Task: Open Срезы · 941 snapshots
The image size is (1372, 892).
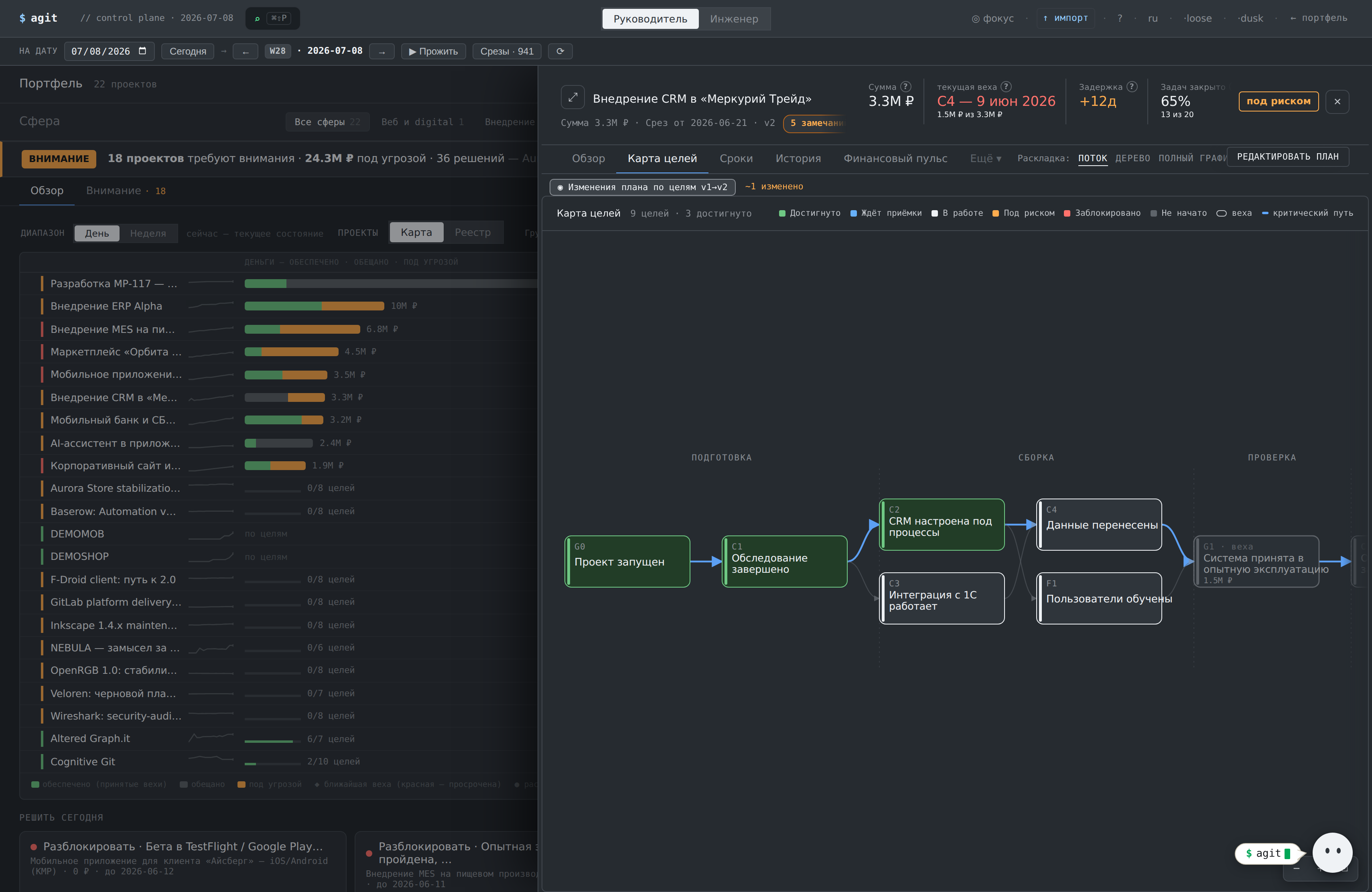Action: (507, 51)
